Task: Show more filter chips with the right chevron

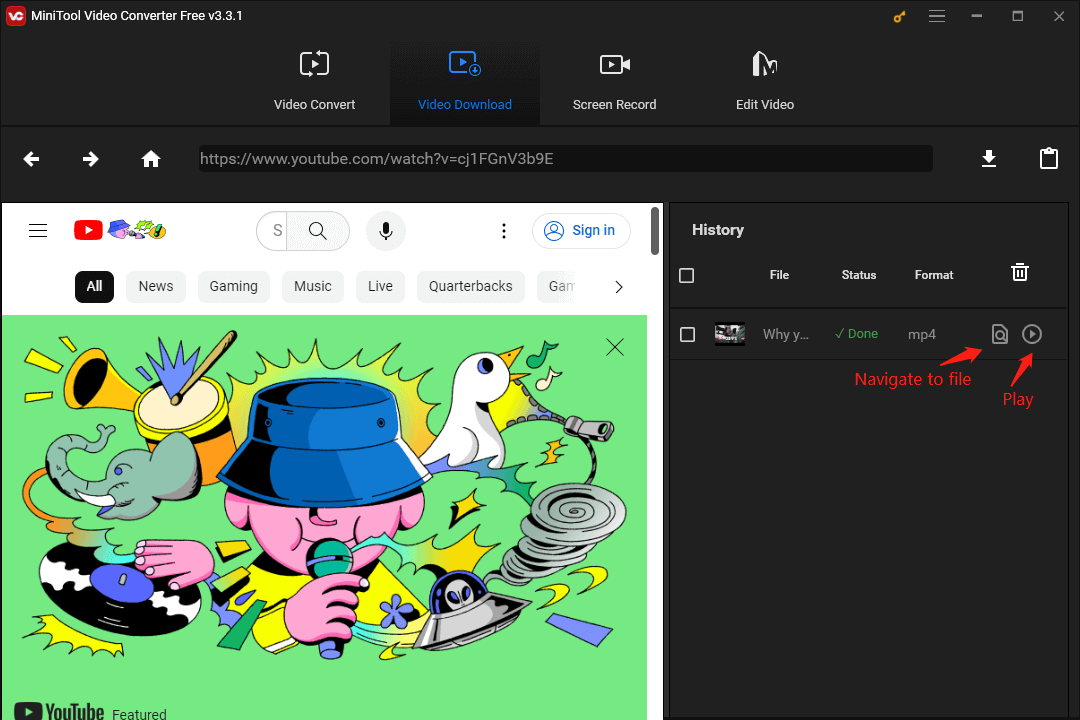Action: point(619,287)
